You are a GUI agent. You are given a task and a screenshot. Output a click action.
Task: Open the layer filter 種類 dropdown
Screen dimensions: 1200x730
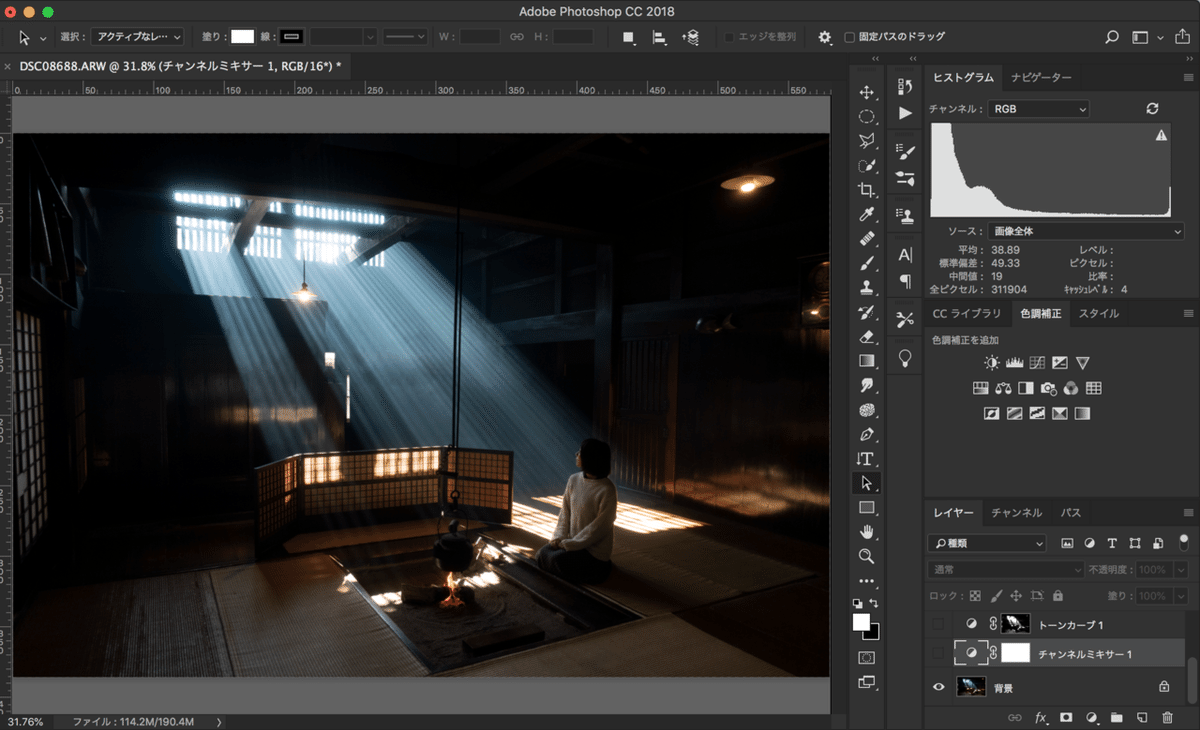(988, 543)
